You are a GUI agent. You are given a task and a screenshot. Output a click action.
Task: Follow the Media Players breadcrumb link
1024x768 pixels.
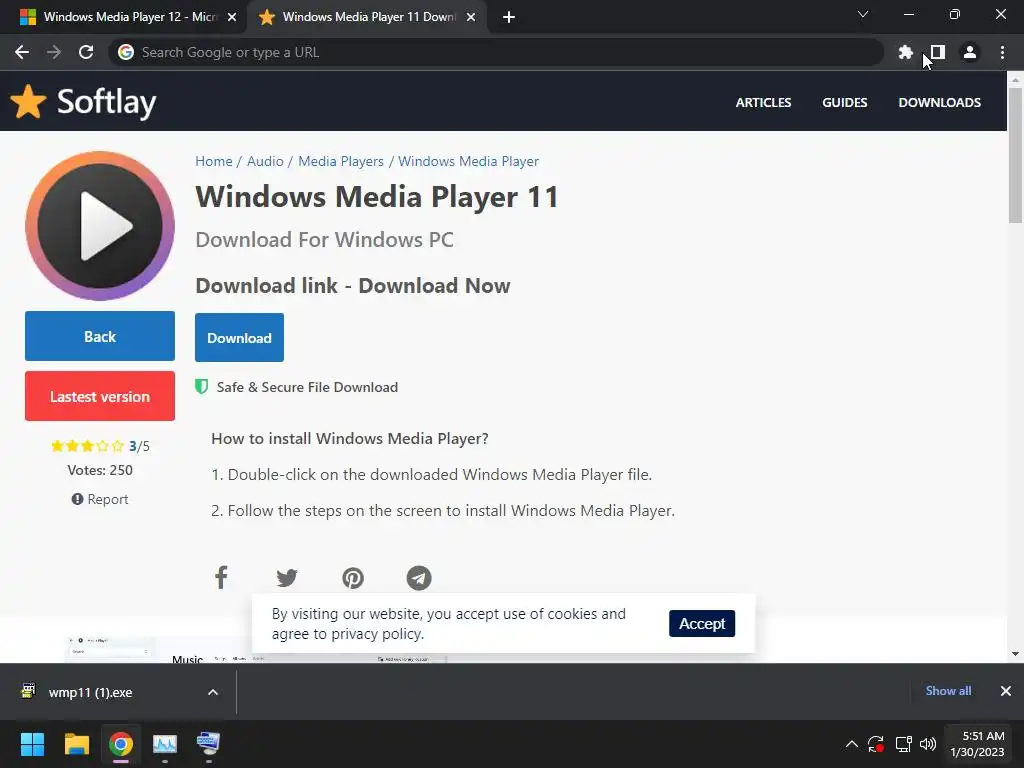[x=341, y=161]
